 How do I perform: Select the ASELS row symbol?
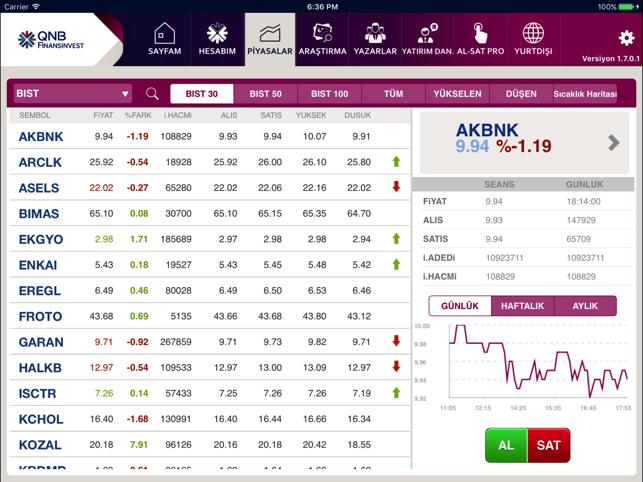click(39, 188)
